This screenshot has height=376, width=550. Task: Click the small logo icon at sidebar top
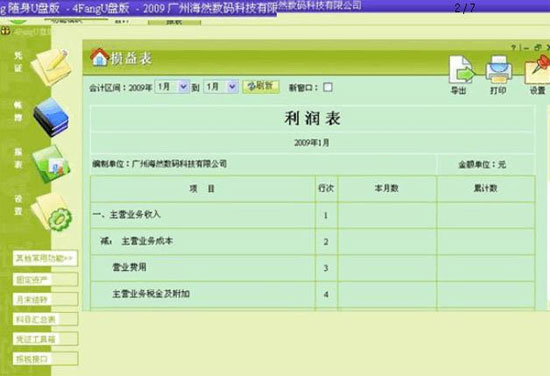[5, 31]
